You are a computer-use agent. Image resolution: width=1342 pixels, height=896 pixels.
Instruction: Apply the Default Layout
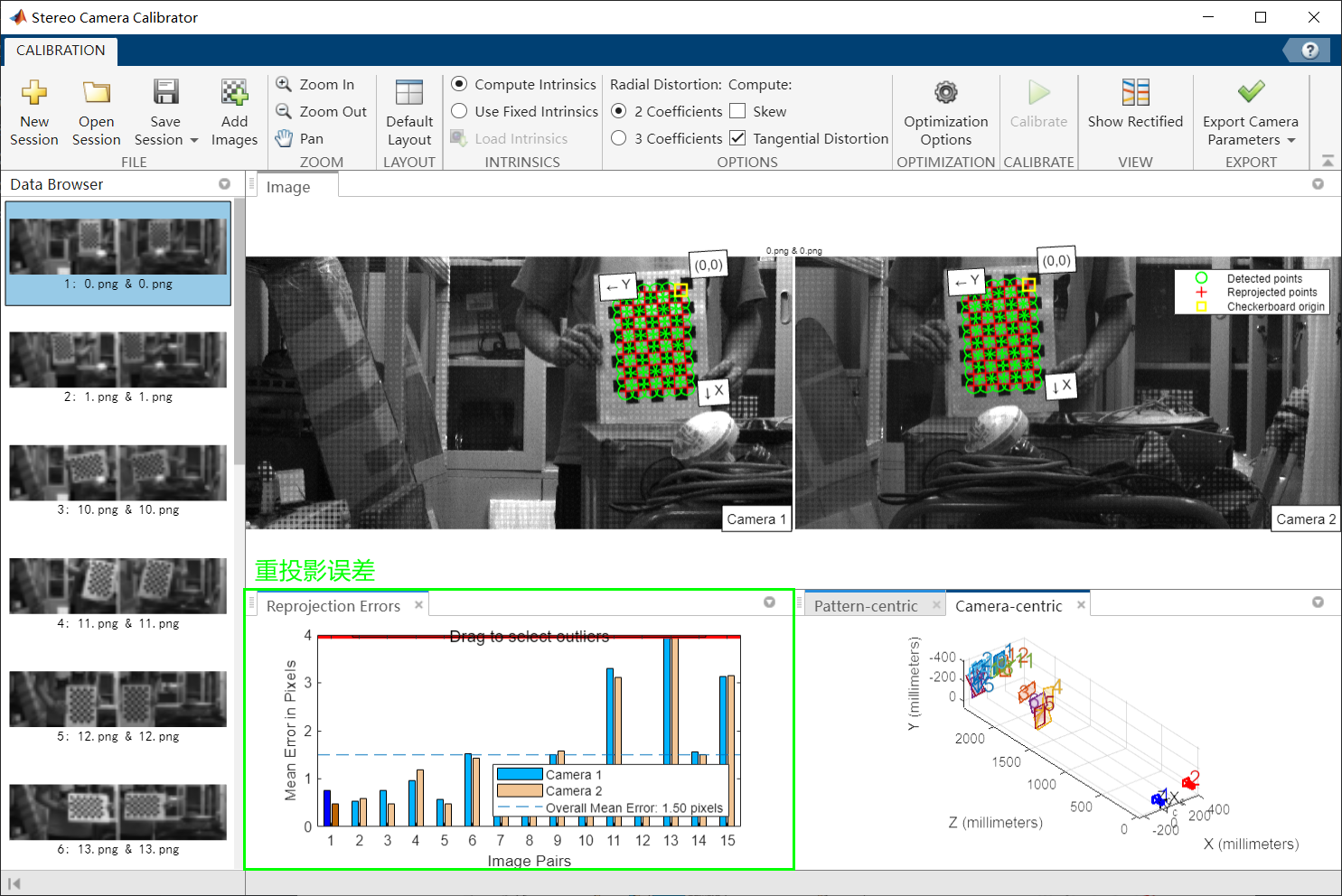click(409, 113)
